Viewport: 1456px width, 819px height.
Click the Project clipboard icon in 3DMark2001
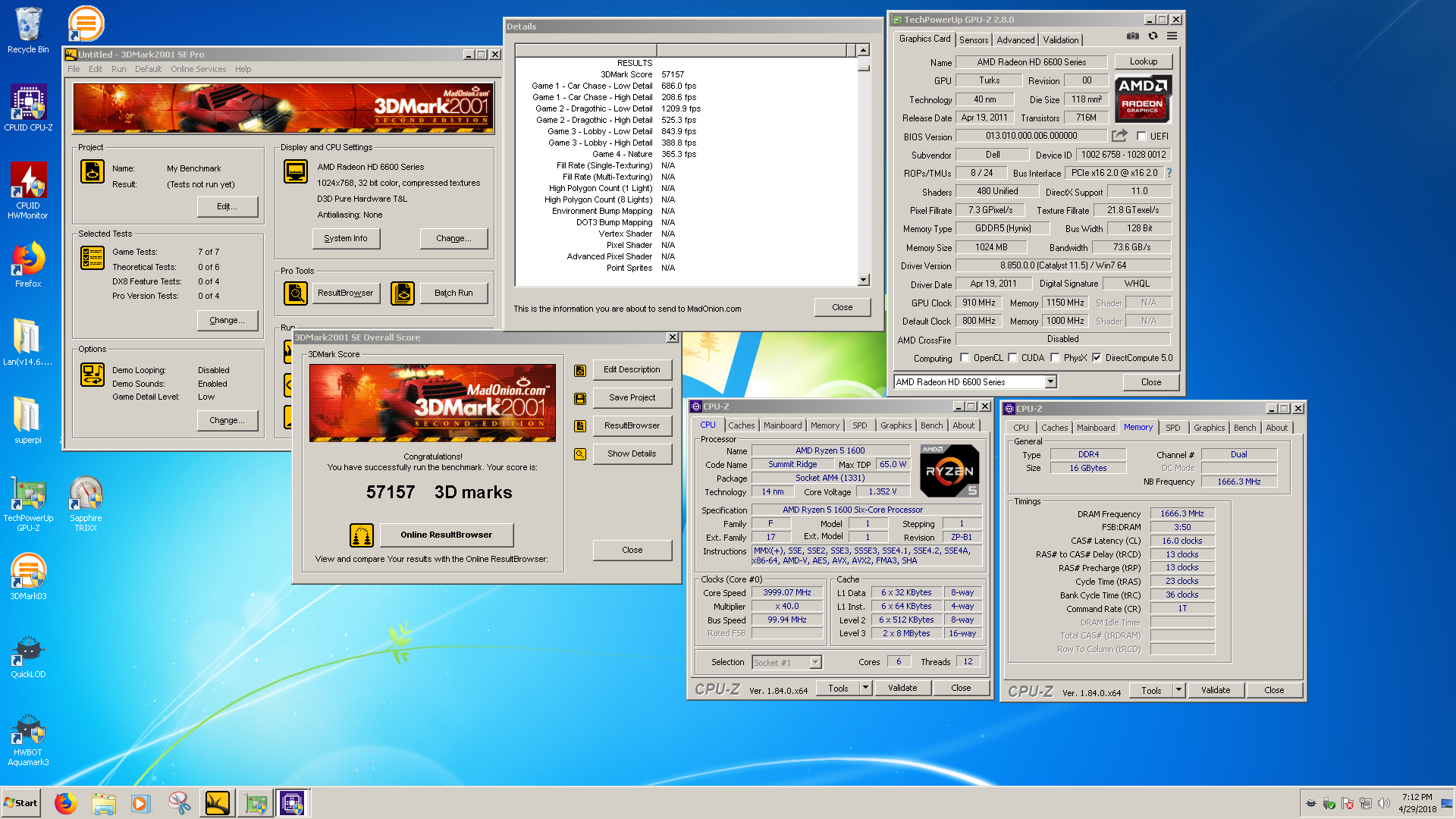pos(93,171)
